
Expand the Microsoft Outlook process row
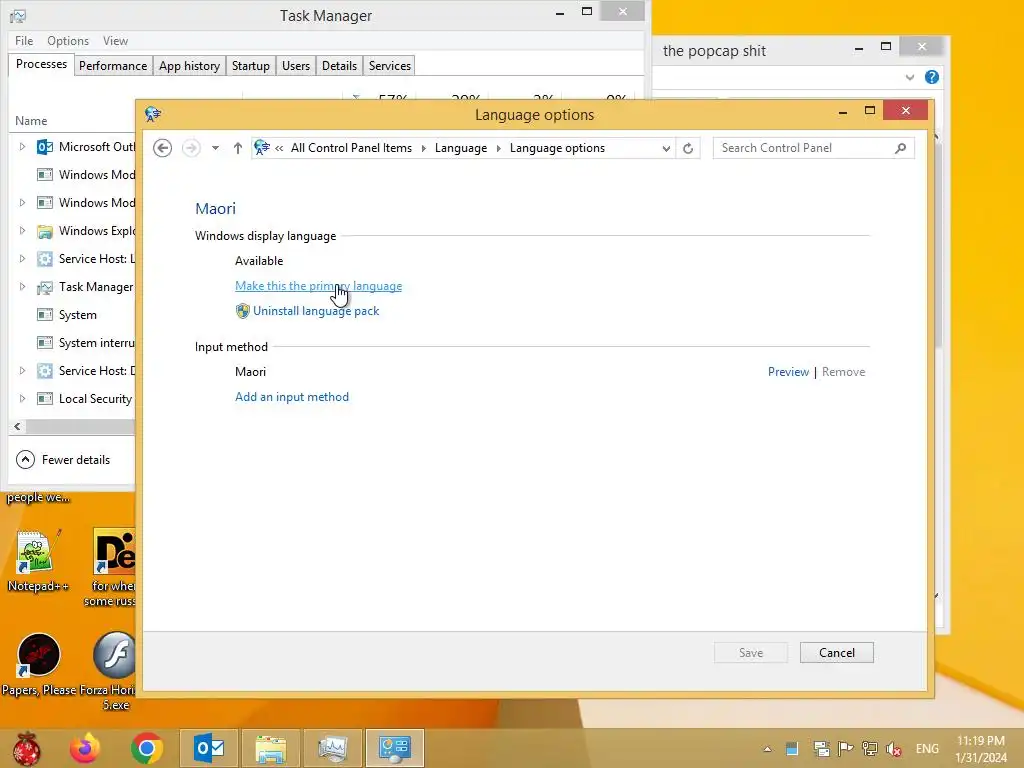[x=22, y=147]
